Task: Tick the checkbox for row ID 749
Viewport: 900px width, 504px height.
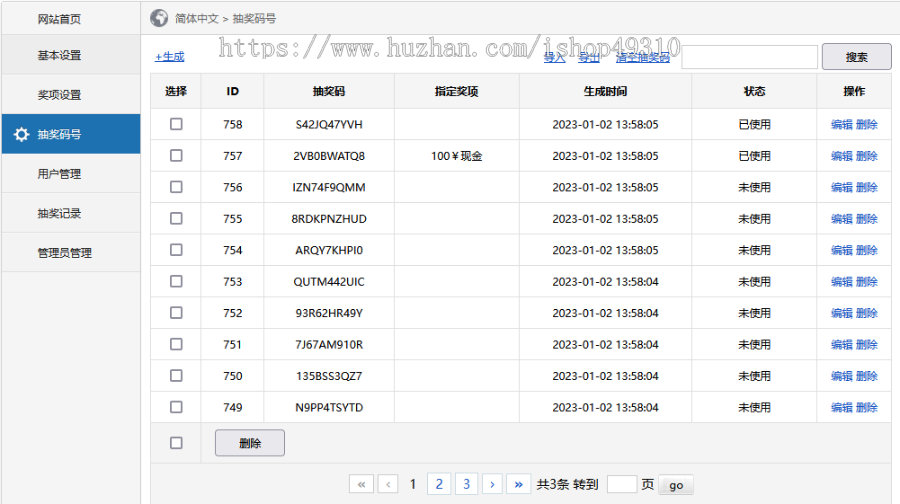Action: (176, 407)
